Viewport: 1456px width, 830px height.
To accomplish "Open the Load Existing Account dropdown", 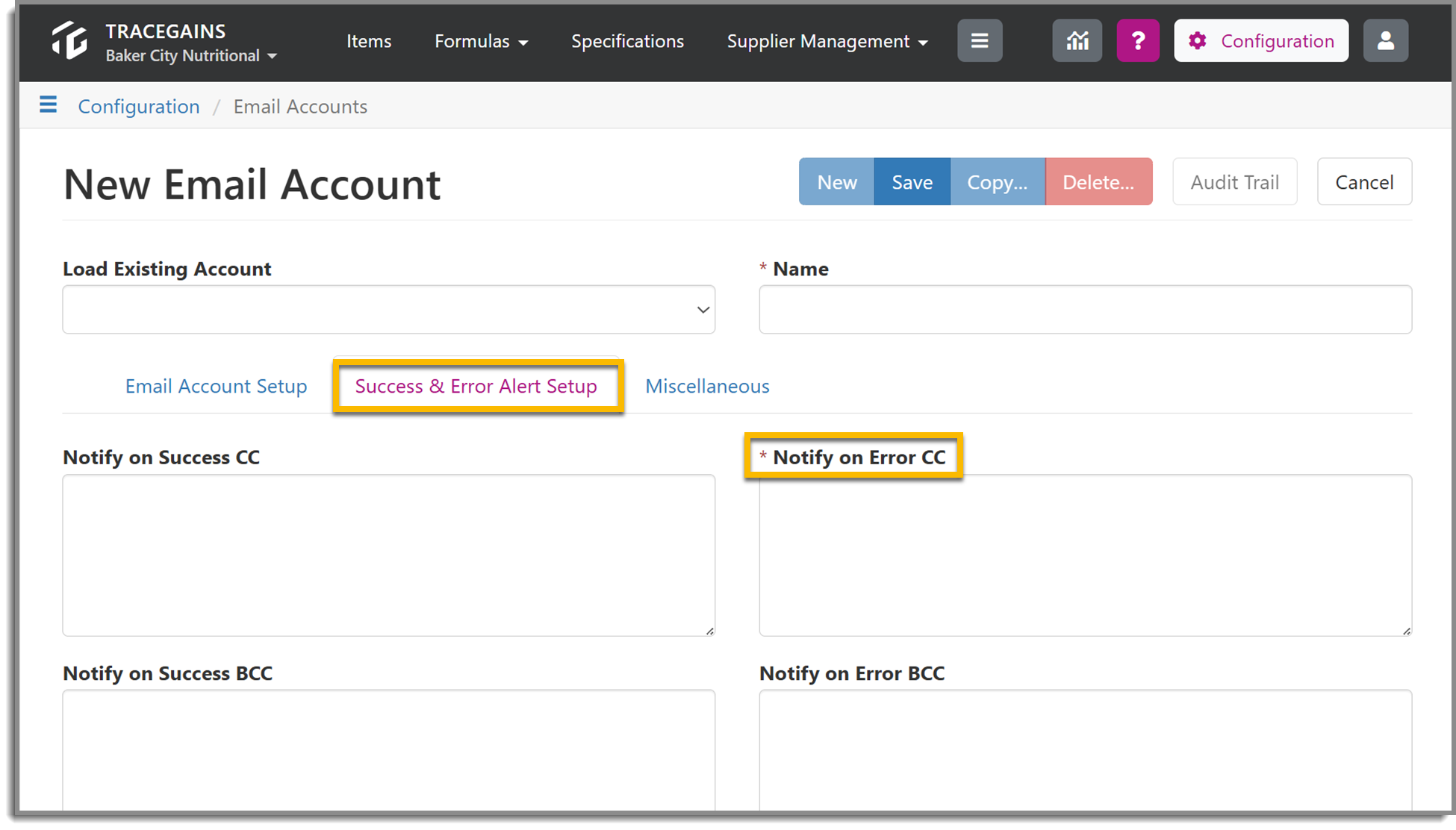I will [389, 309].
